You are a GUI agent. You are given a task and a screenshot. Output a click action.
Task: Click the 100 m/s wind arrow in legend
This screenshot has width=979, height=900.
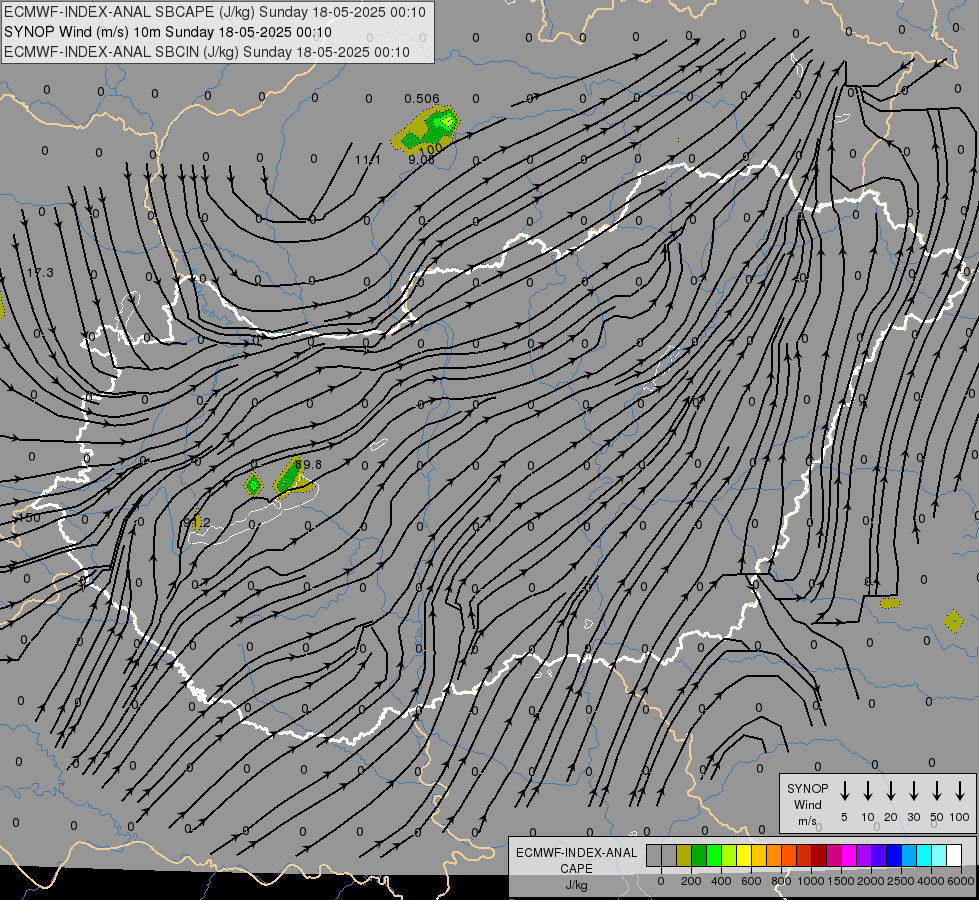tap(960, 791)
